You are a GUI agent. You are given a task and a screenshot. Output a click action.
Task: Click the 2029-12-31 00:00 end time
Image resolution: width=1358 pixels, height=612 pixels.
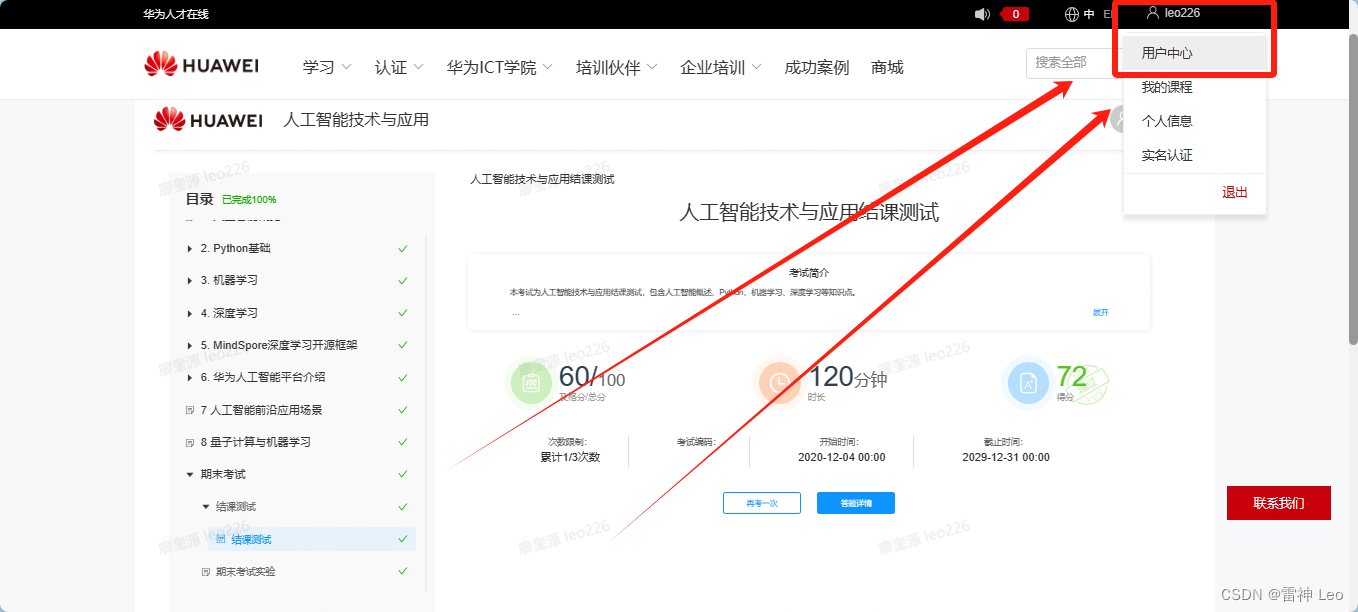[1005, 457]
